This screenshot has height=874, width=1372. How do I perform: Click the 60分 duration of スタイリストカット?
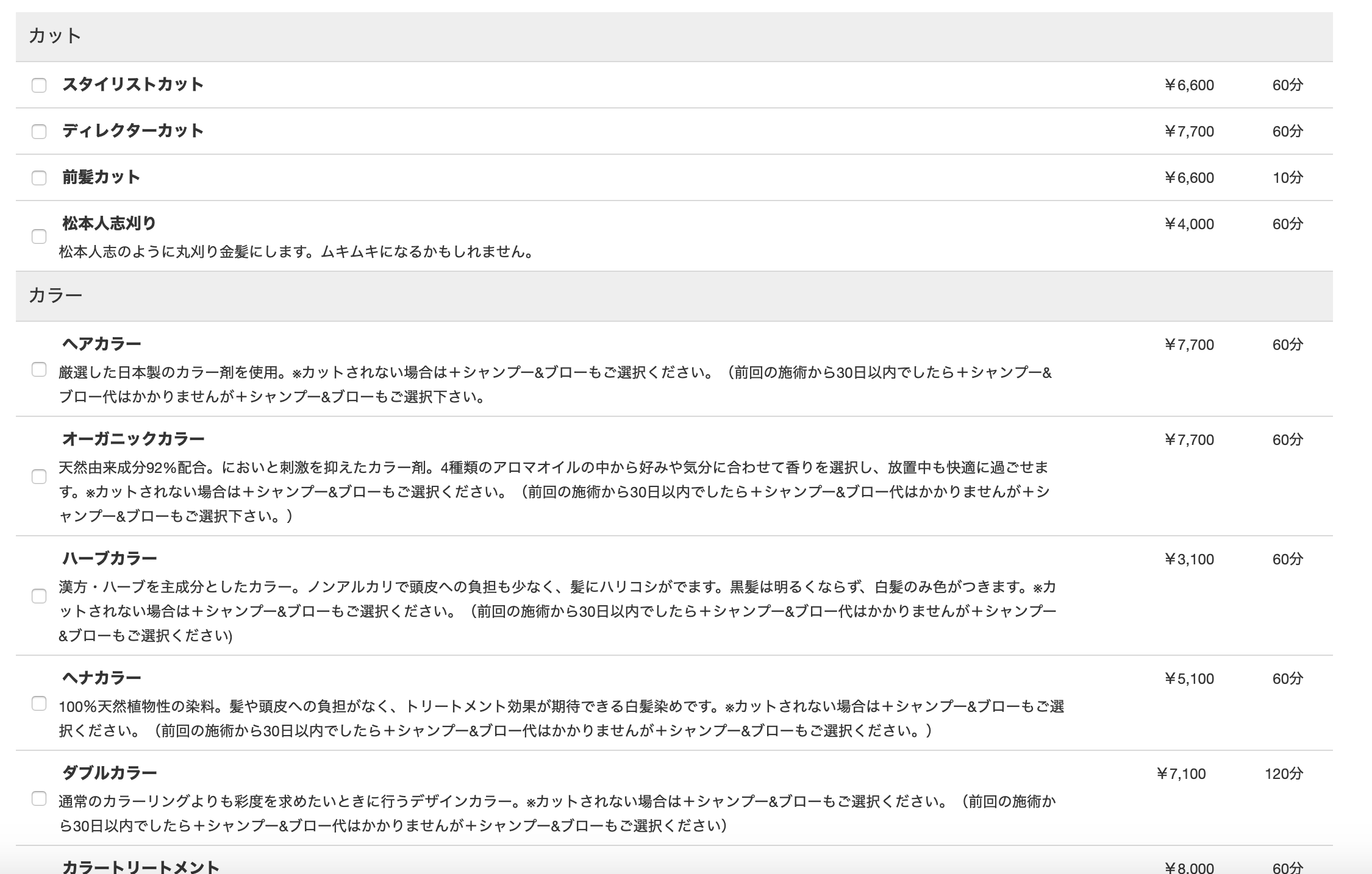[1287, 85]
